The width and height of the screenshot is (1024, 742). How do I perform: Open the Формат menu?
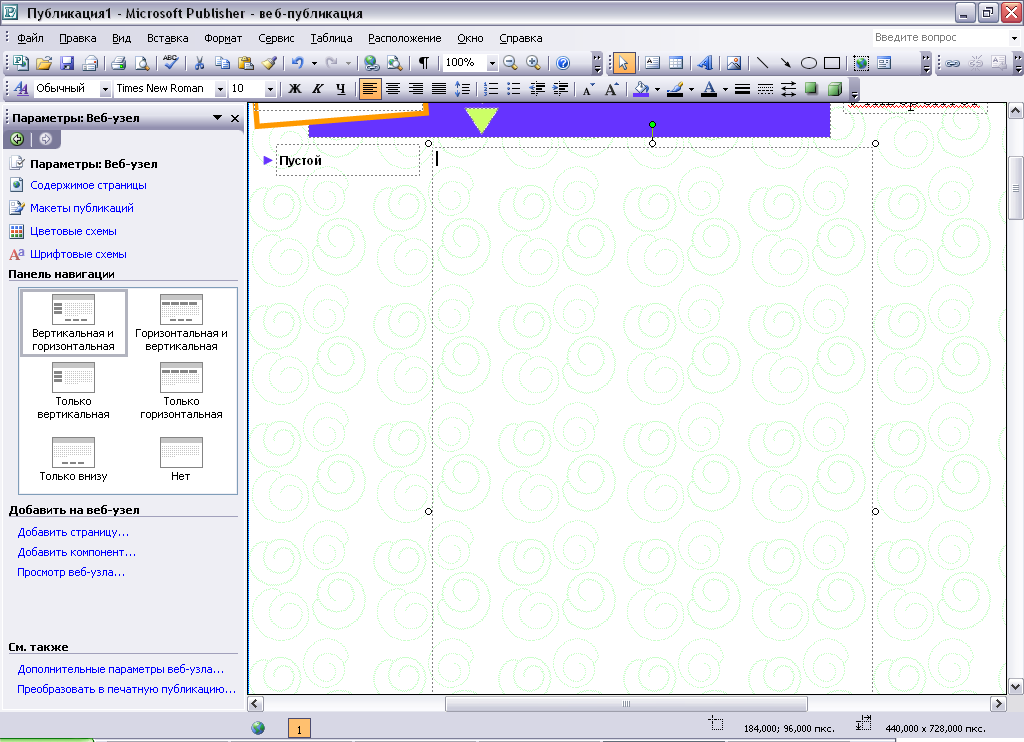coord(223,38)
